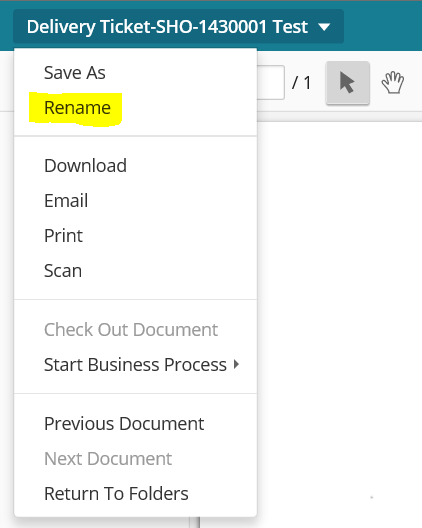Expand Start Business Process submenu arrow
The image size is (422, 528).
point(236,364)
